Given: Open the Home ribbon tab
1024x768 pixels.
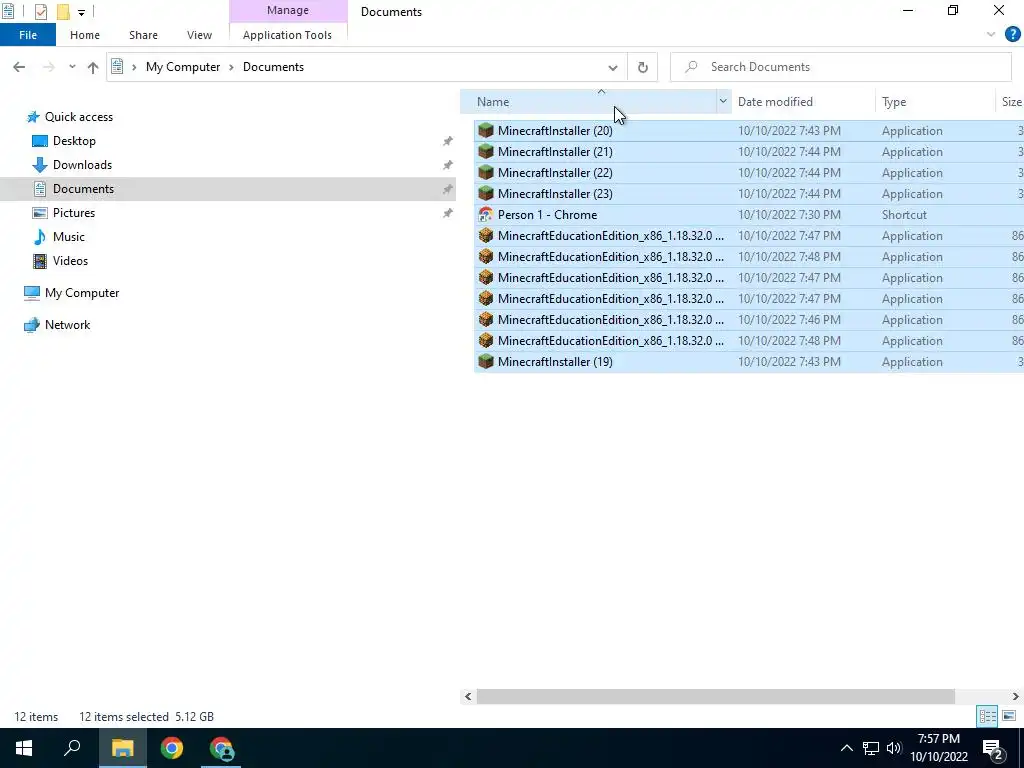Looking at the screenshot, I should [85, 35].
